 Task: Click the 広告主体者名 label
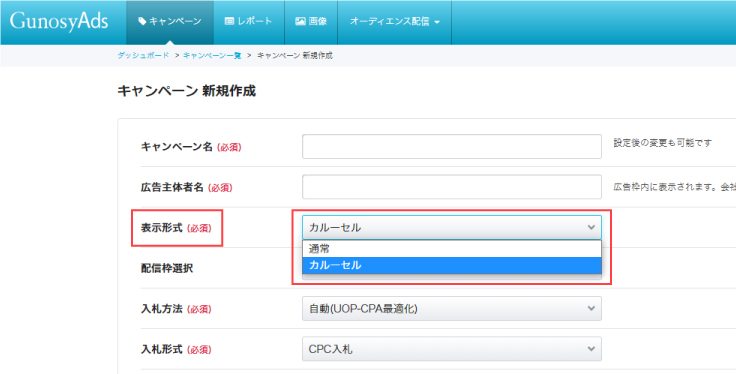(x=172, y=187)
